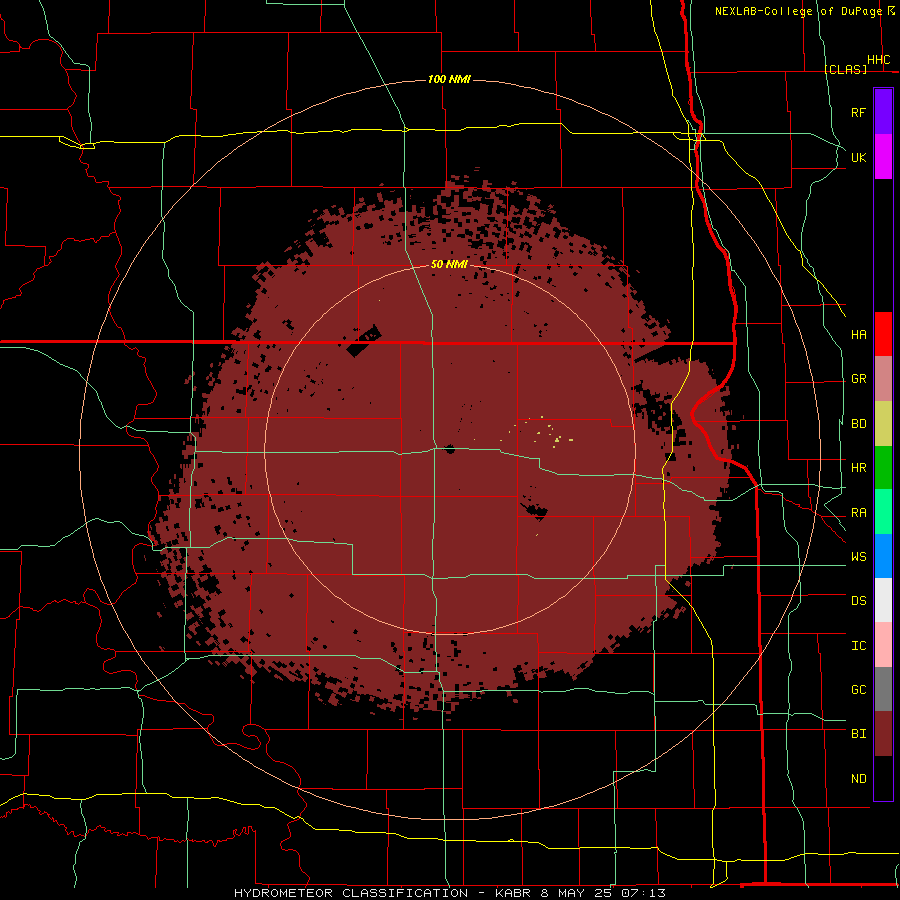Click the DS legend label

858,601
